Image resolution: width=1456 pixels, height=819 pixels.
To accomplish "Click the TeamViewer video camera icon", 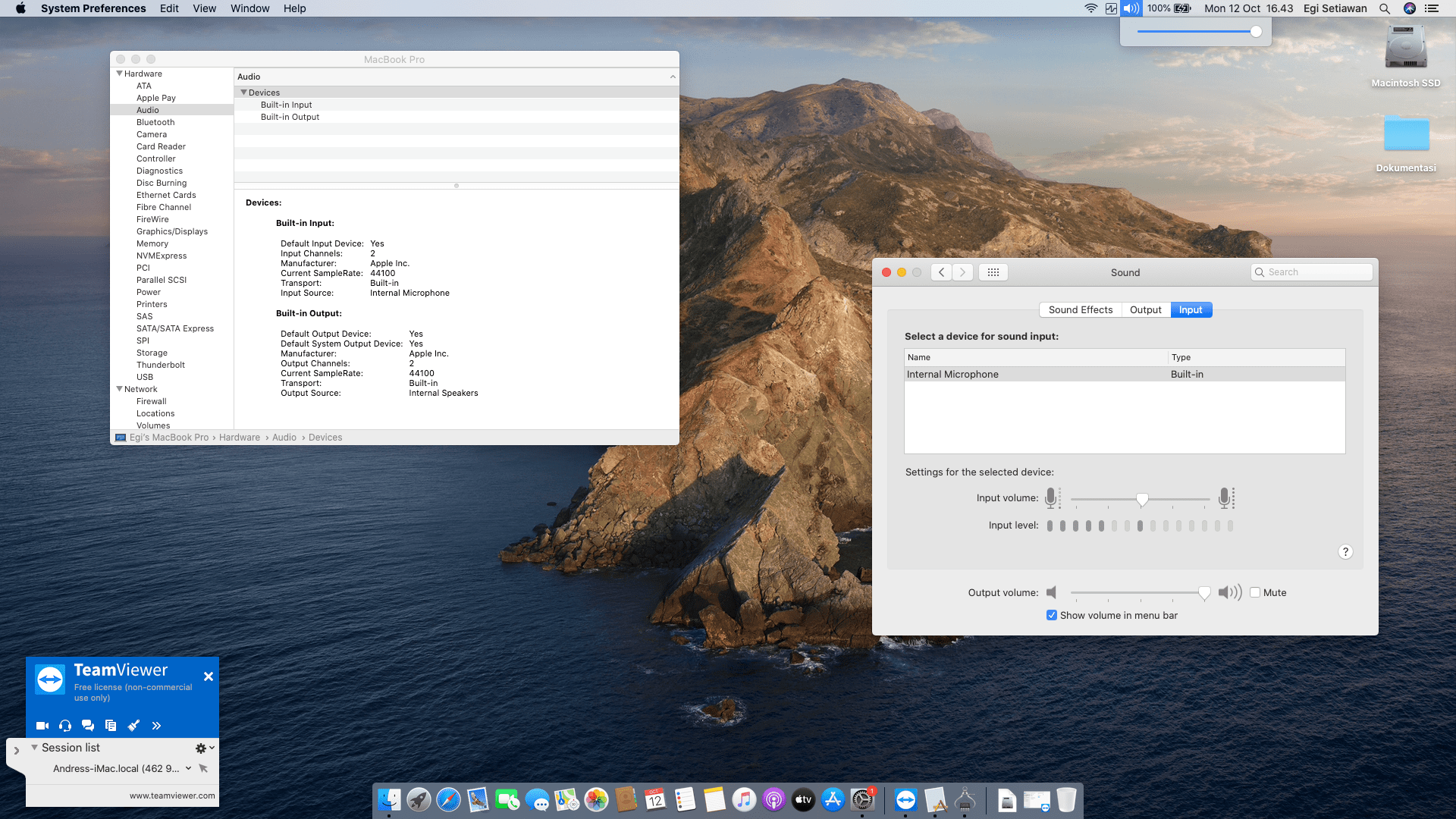I will coord(42,726).
